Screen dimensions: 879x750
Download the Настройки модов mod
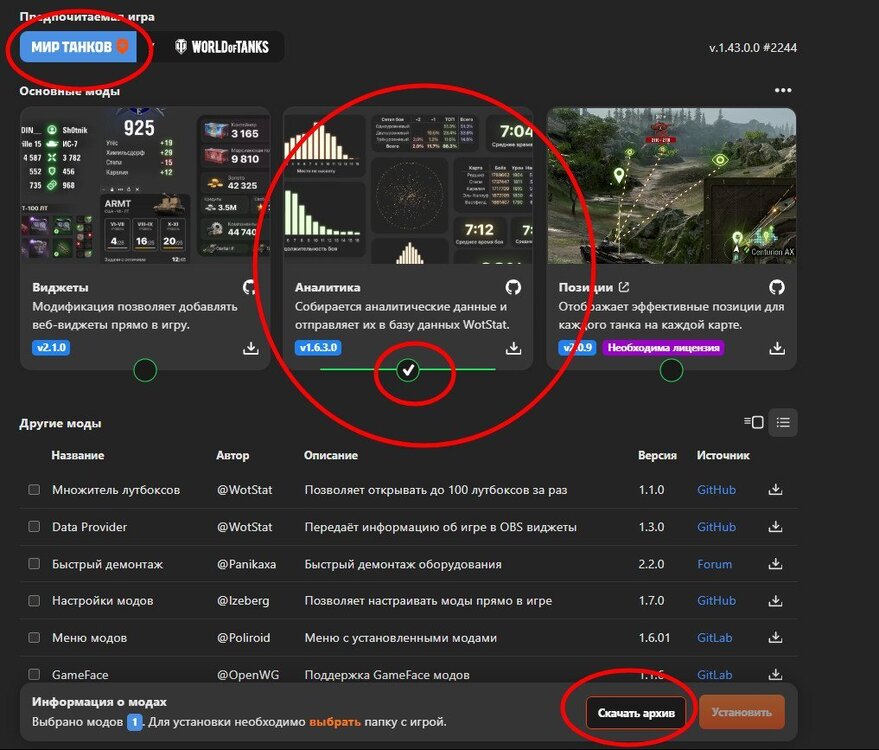click(x=775, y=600)
